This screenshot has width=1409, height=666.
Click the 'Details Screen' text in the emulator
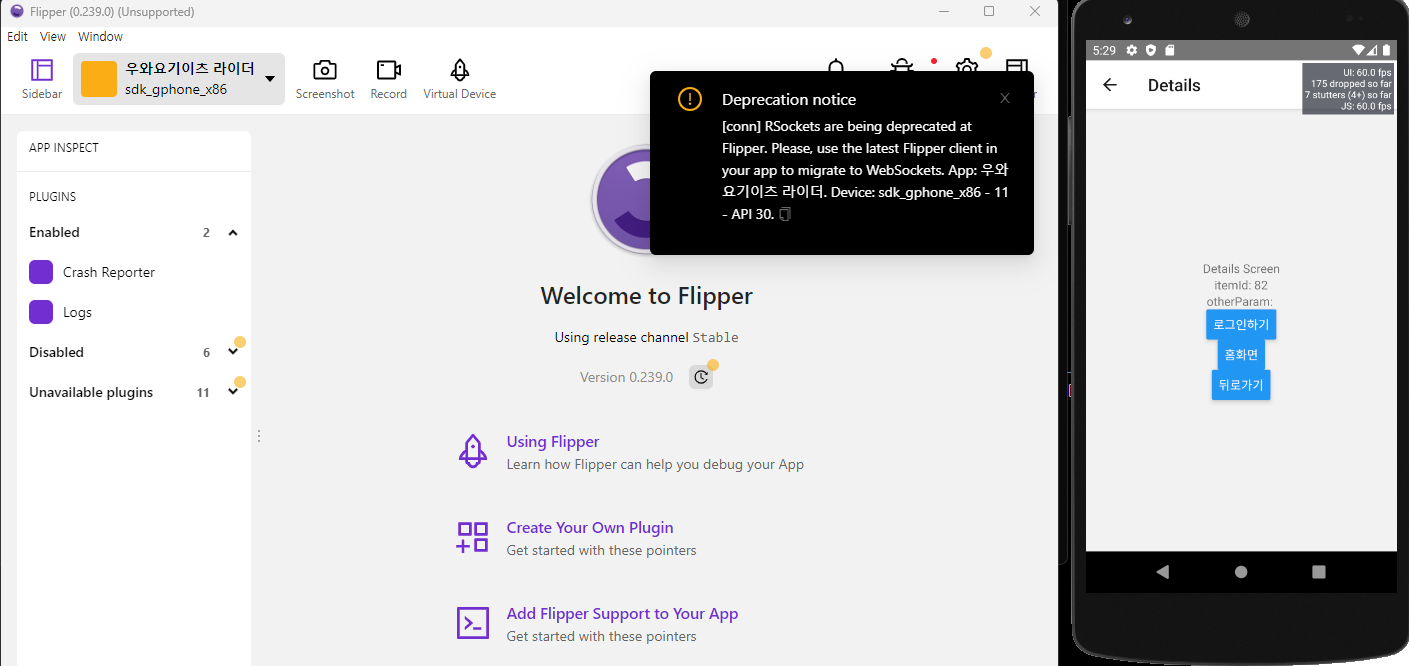tap(1241, 269)
